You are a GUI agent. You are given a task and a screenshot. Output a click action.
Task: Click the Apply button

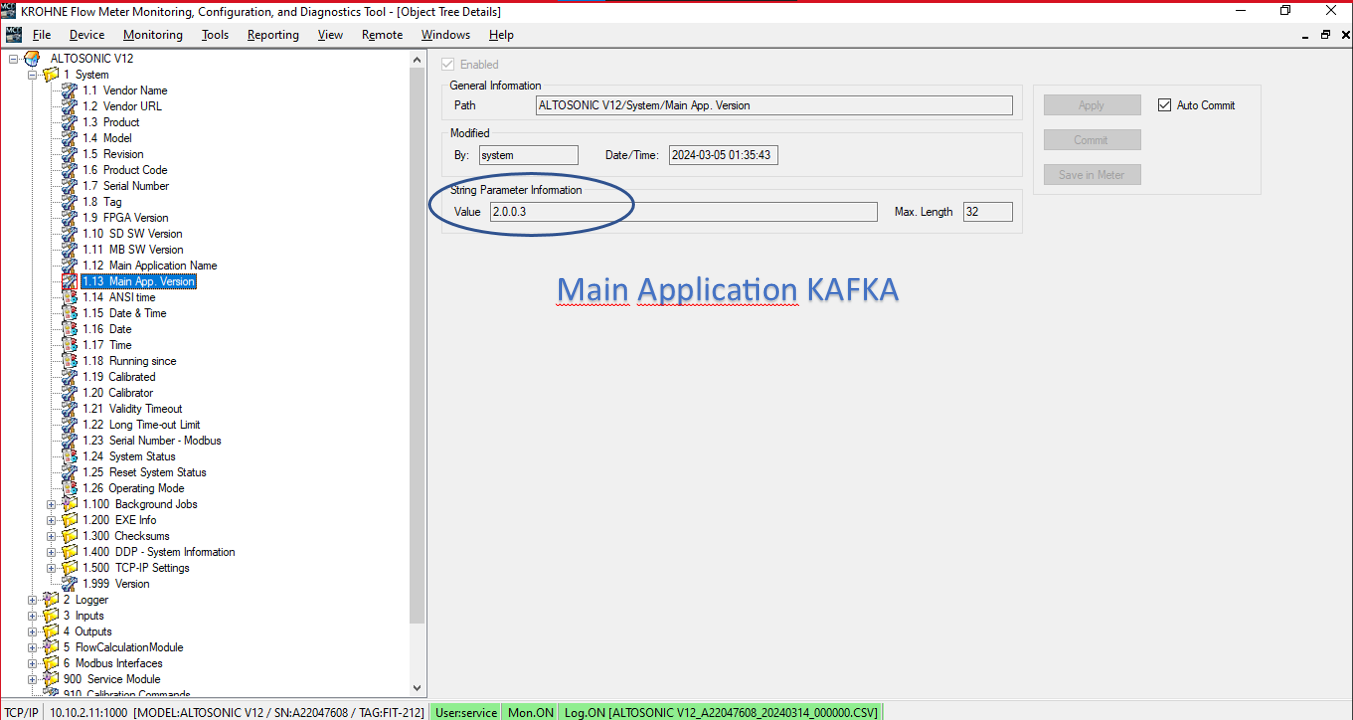click(1092, 105)
